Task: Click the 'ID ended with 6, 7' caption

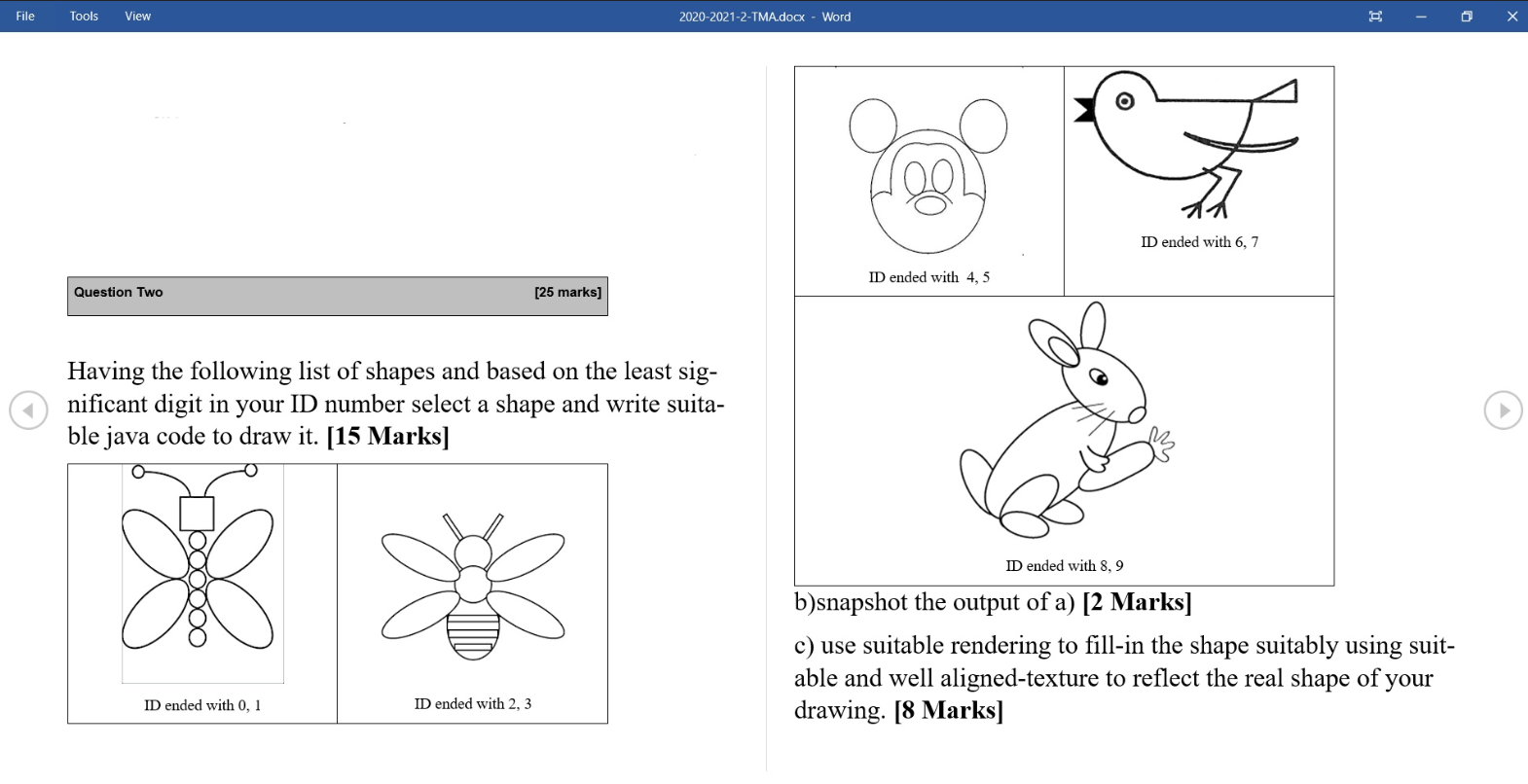Action: coord(1200,242)
